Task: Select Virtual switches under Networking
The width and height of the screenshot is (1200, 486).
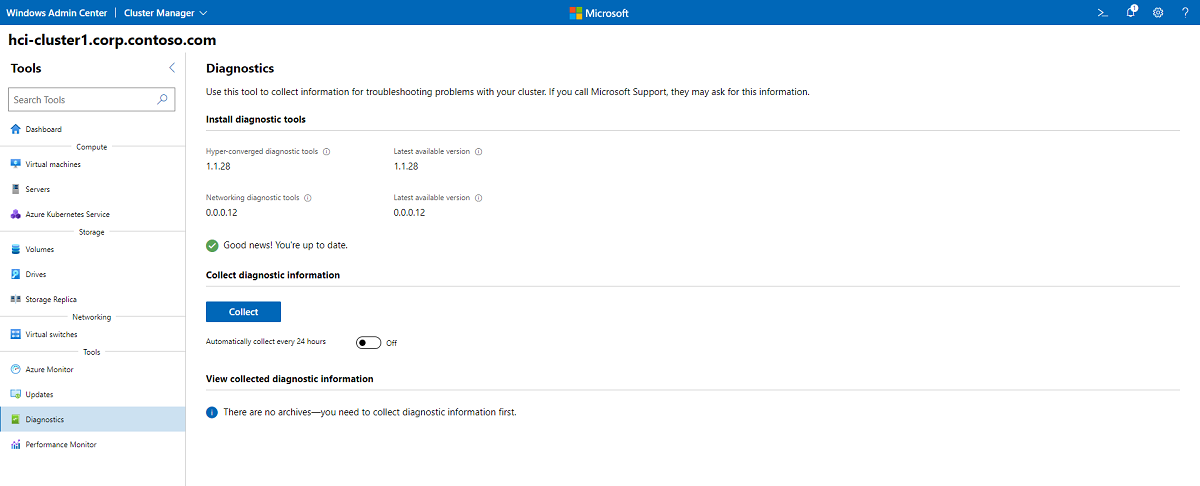Action: tap(92, 334)
